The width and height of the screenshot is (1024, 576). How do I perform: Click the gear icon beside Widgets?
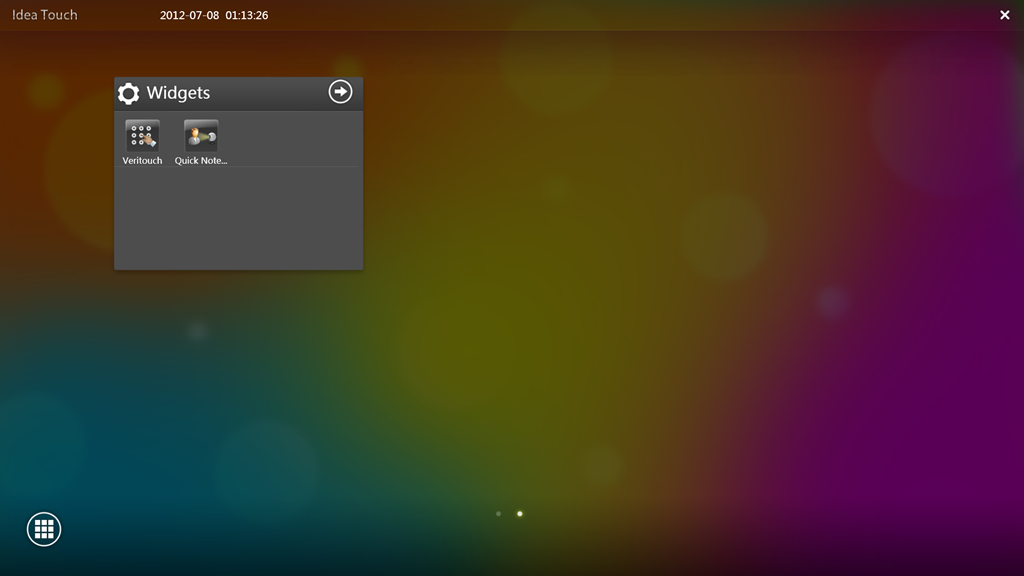coord(128,93)
